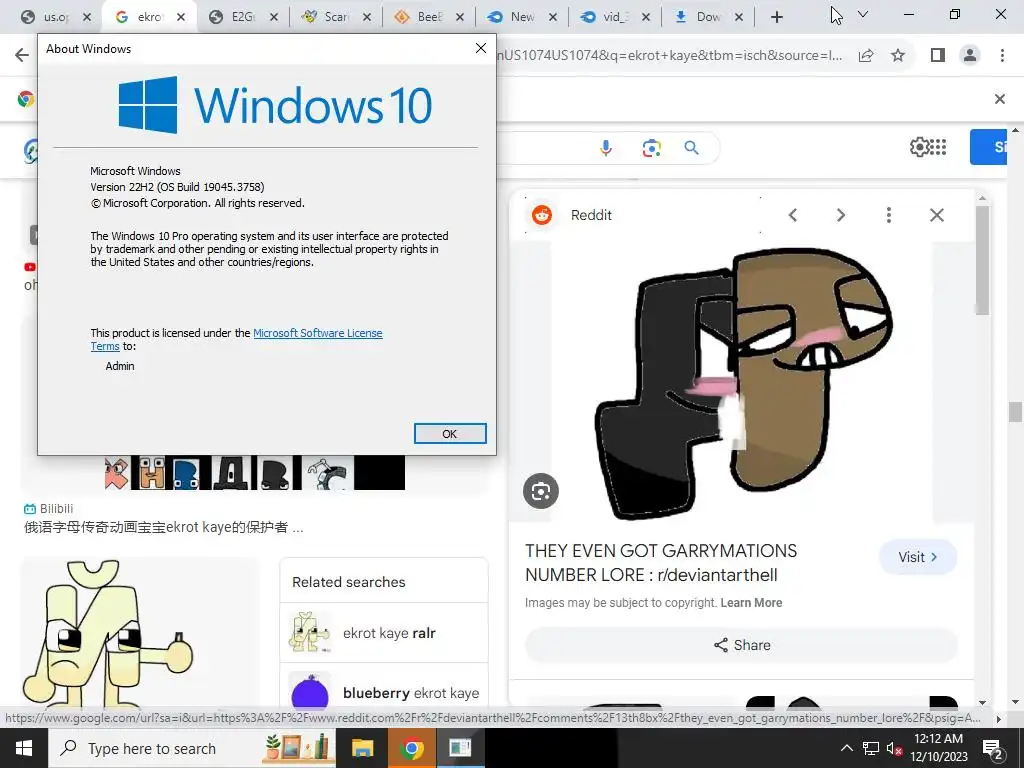The height and width of the screenshot is (768, 1024).
Task: Click the Chrome taskbar icon
Action: 411,748
